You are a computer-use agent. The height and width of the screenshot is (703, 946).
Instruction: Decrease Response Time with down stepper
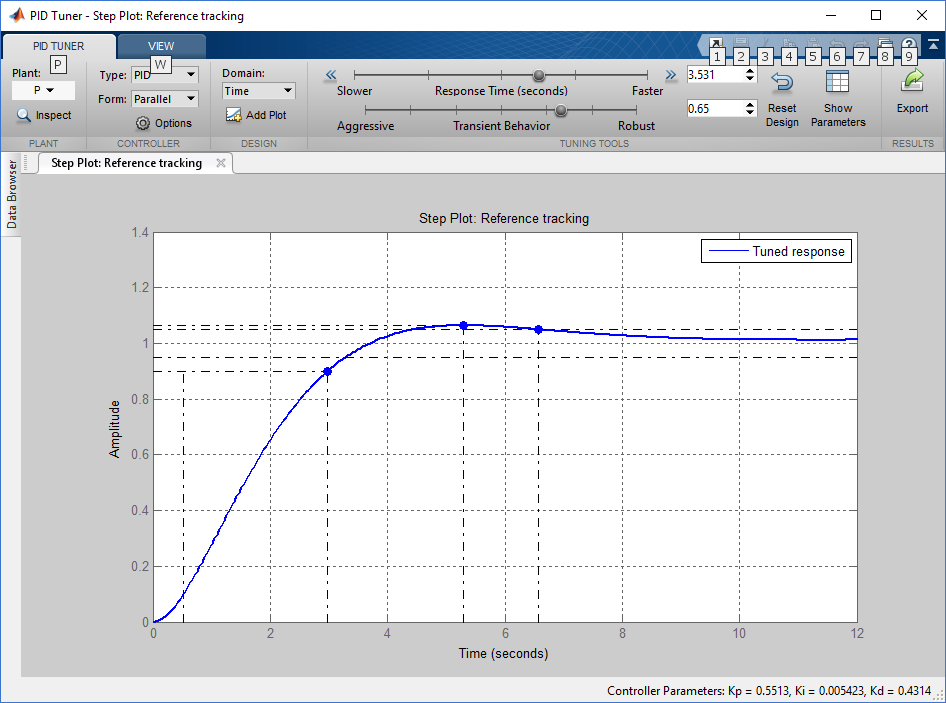[750, 78]
